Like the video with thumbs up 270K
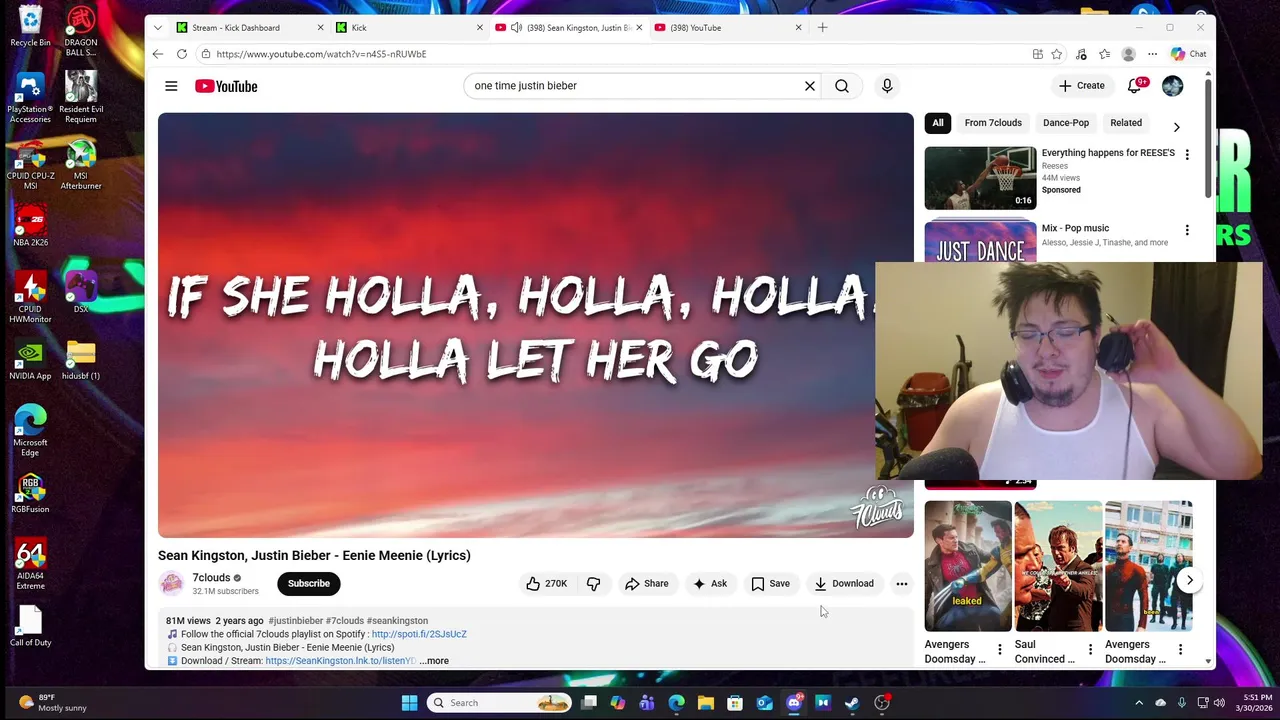 547,584
